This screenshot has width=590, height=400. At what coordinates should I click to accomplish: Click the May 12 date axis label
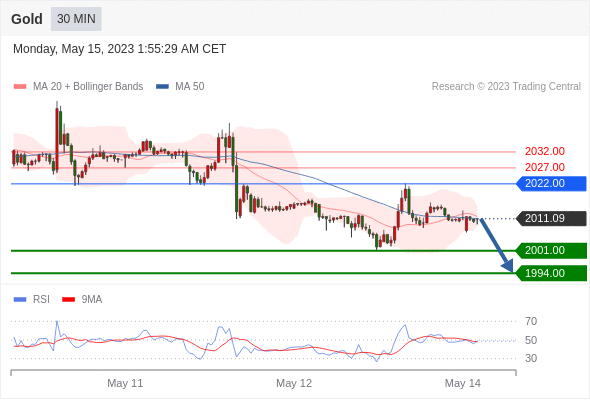pos(294,383)
